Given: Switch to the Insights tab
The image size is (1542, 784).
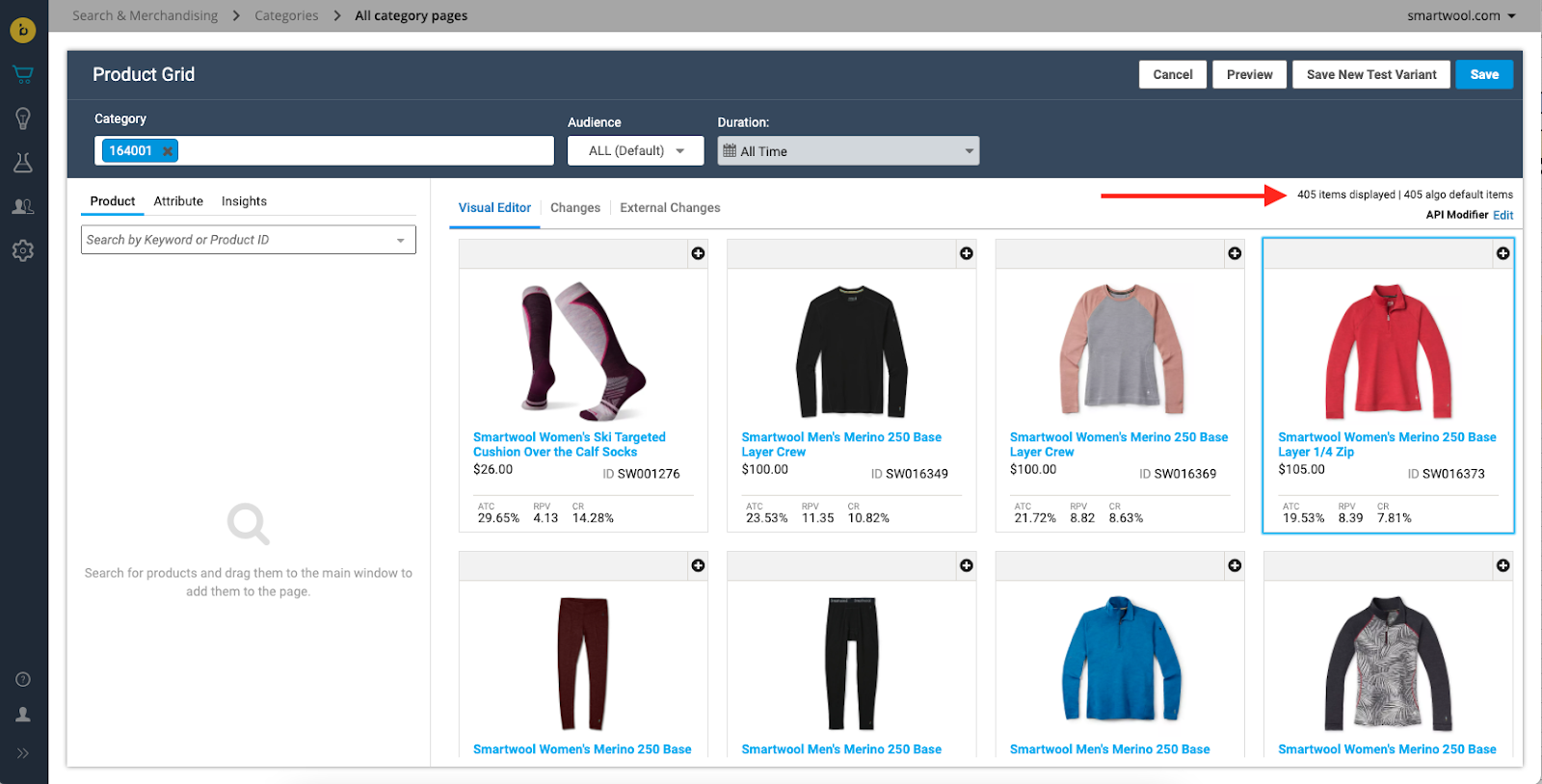Looking at the screenshot, I should coord(244,201).
